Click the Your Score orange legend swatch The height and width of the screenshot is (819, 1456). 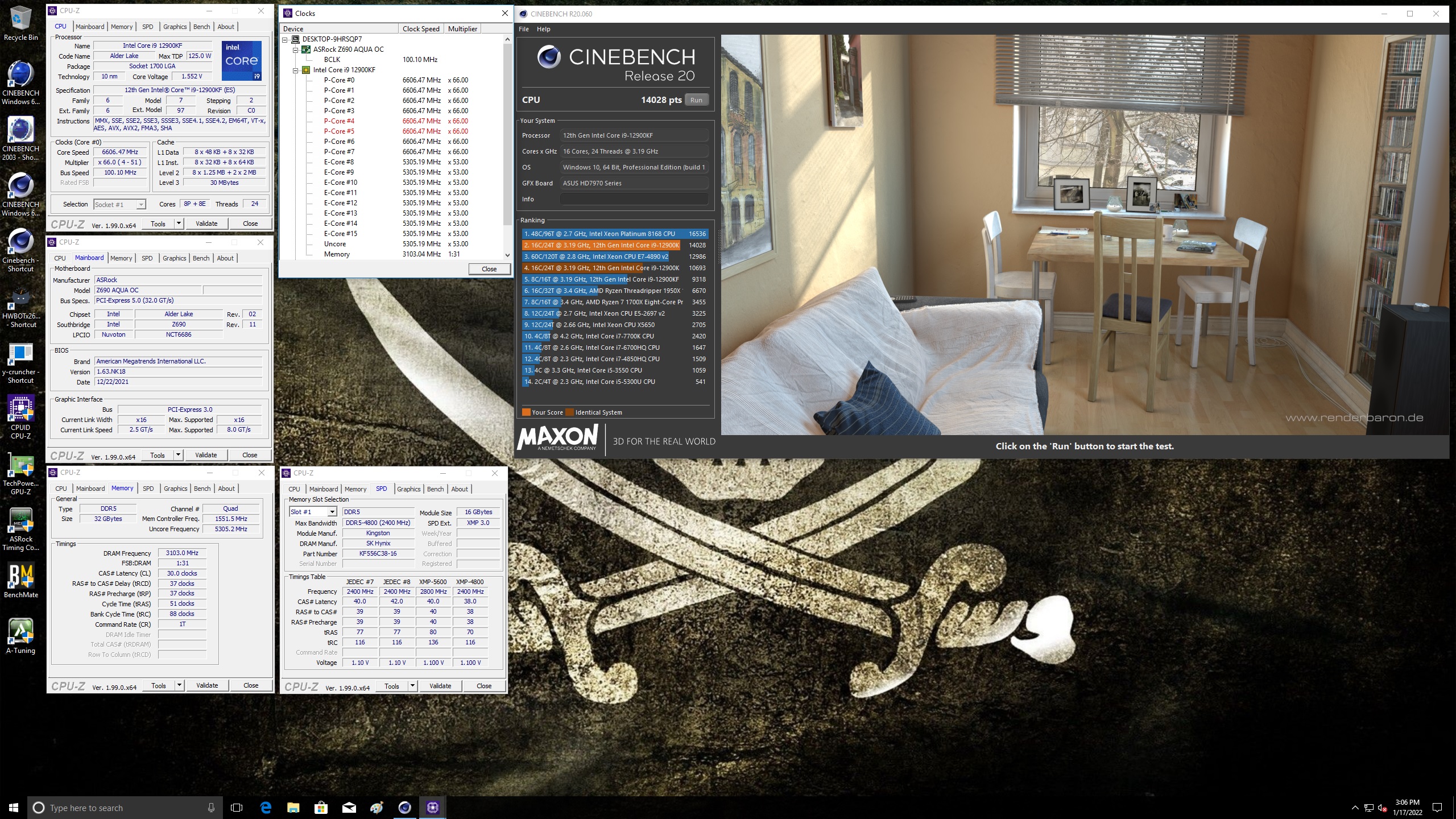pos(526,412)
